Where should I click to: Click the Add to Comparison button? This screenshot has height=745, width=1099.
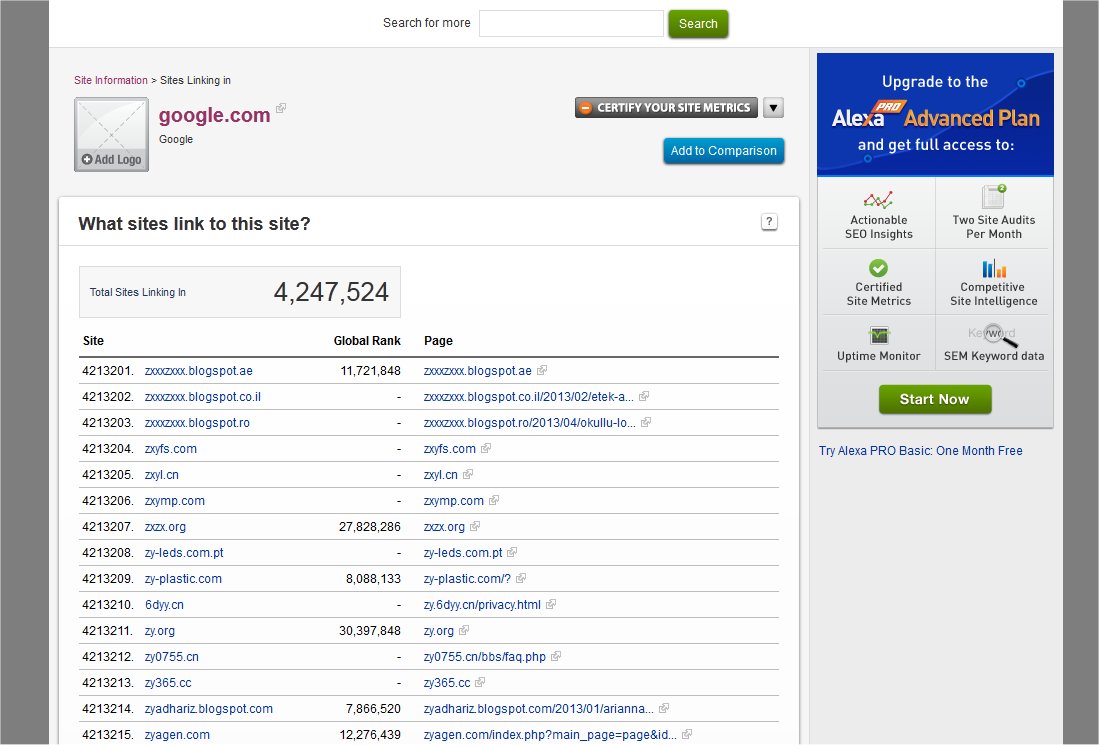tap(723, 151)
